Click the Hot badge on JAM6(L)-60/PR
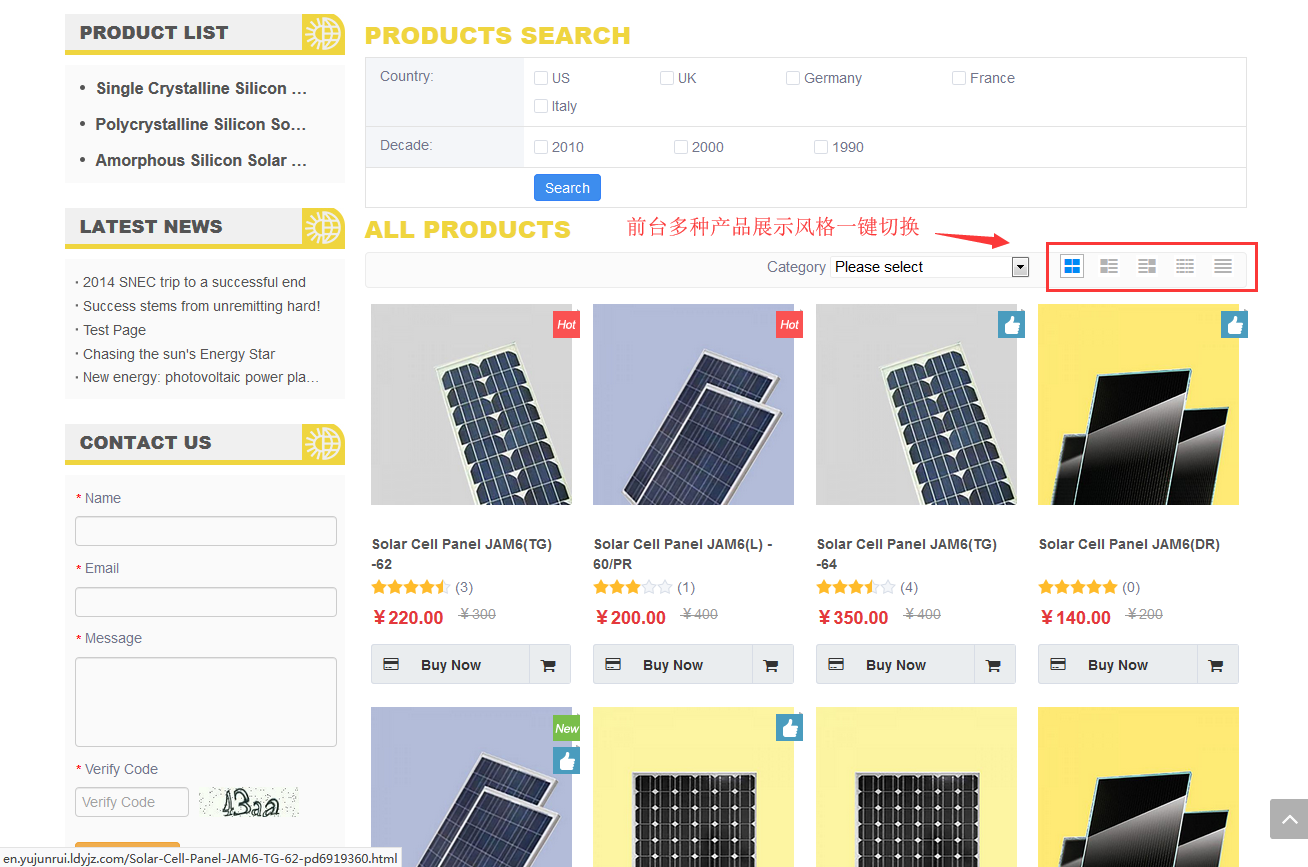 [789, 324]
